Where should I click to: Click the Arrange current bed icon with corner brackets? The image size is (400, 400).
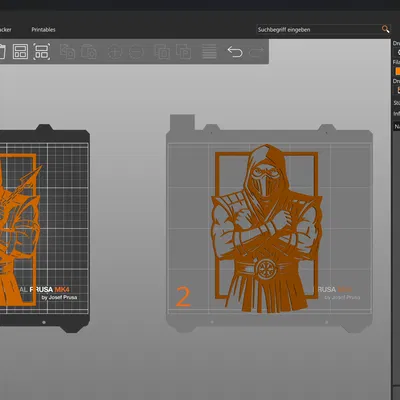[42, 52]
